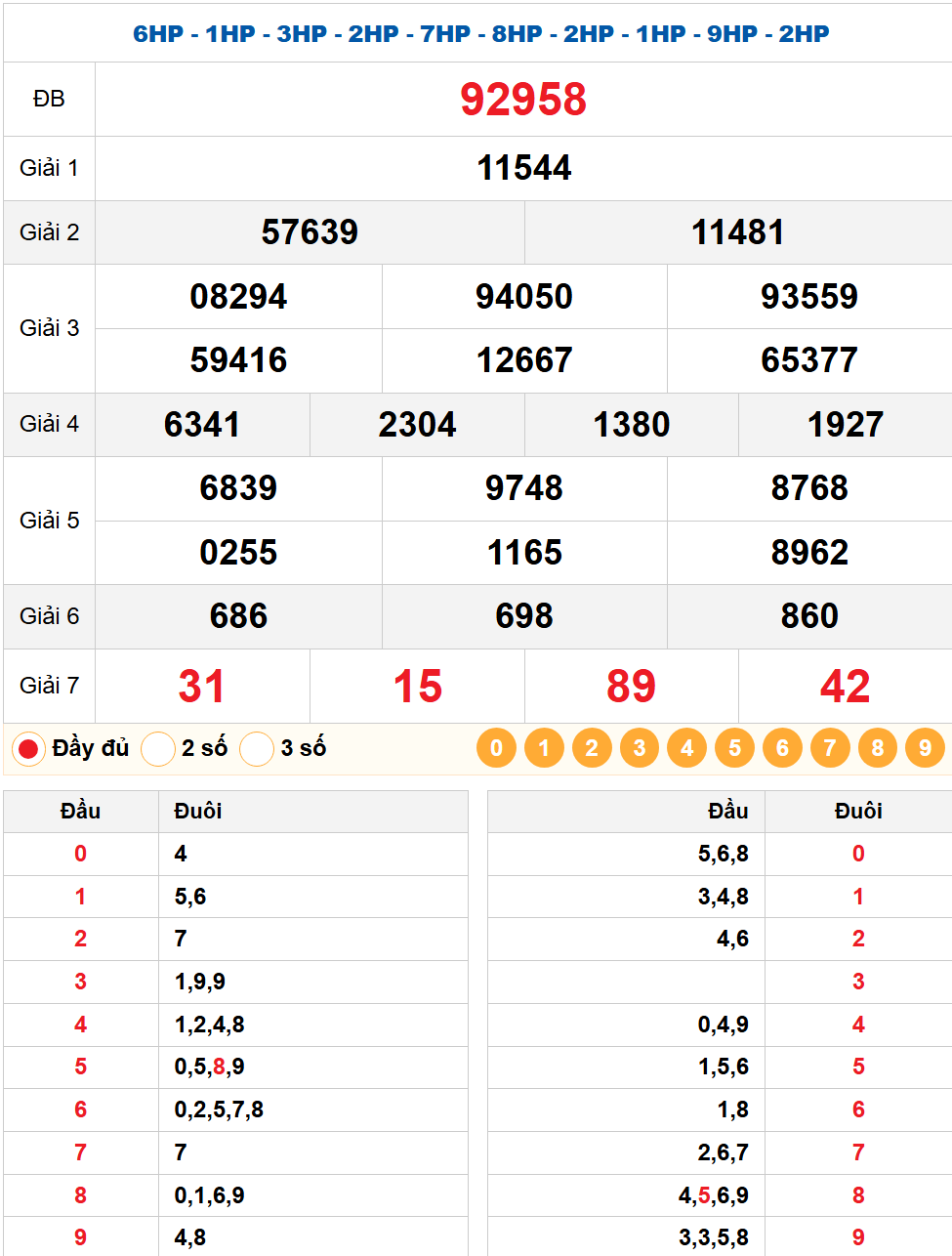Click the Giải 7 number 89
Viewport: 952px width, 1256px height.
tap(631, 687)
